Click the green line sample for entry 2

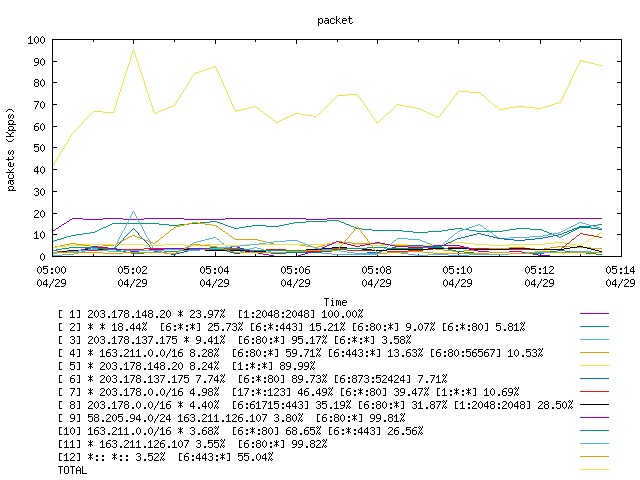pyautogui.click(x=594, y=327)
